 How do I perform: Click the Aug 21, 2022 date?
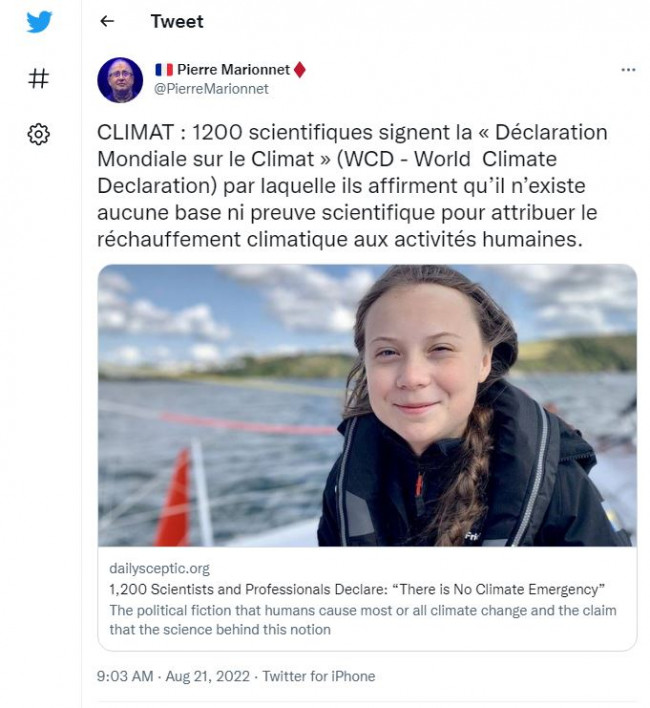[x=207, y=676]
